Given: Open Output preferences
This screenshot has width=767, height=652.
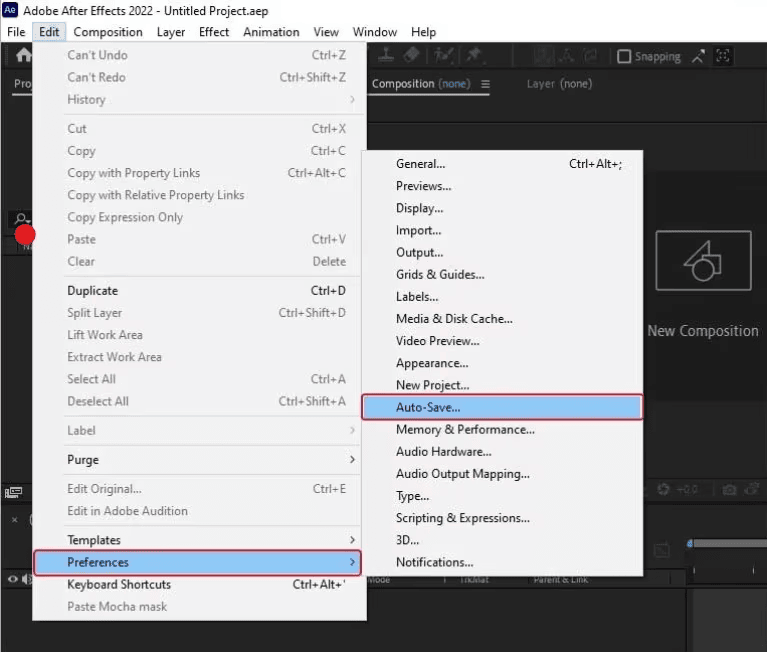Looking at the screenshot, I should click(x=502, y=252).
